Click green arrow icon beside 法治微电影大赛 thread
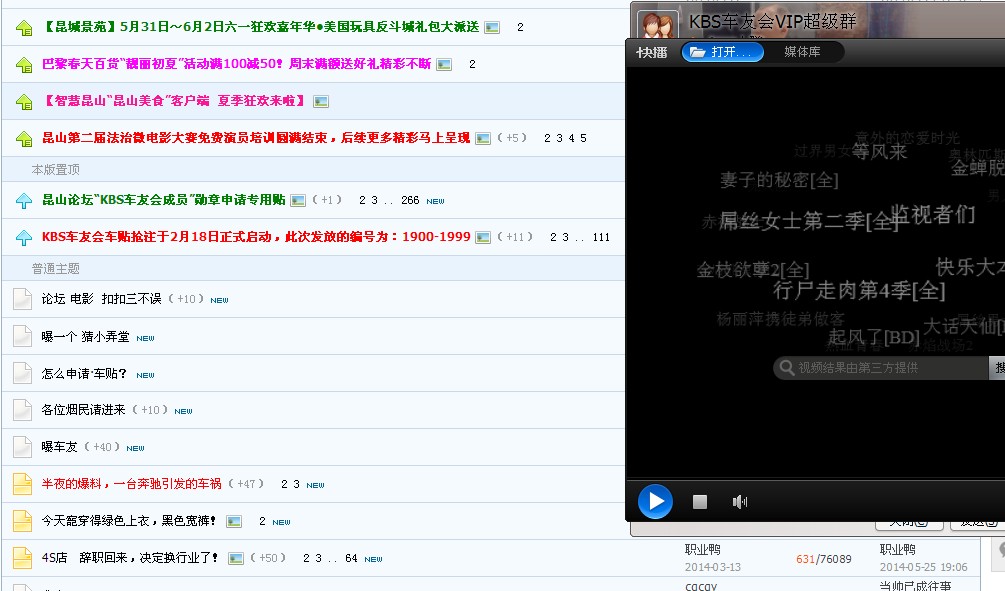 tap(24, 138)
